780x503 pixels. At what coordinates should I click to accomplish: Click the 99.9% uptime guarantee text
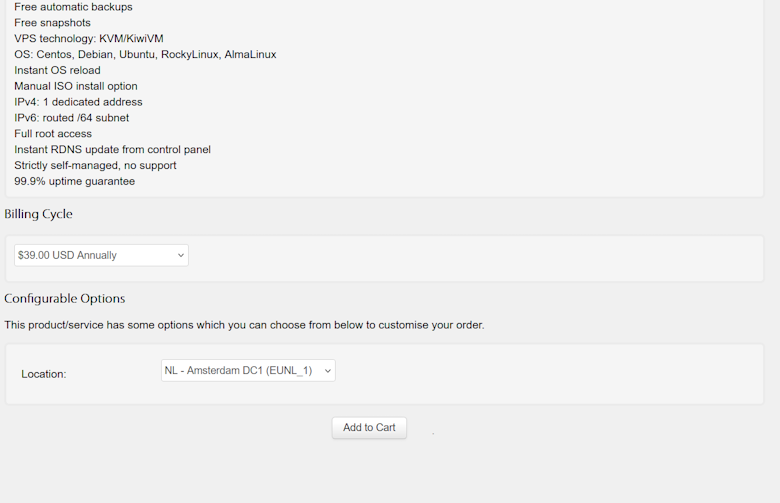click(x=74, y=182)
